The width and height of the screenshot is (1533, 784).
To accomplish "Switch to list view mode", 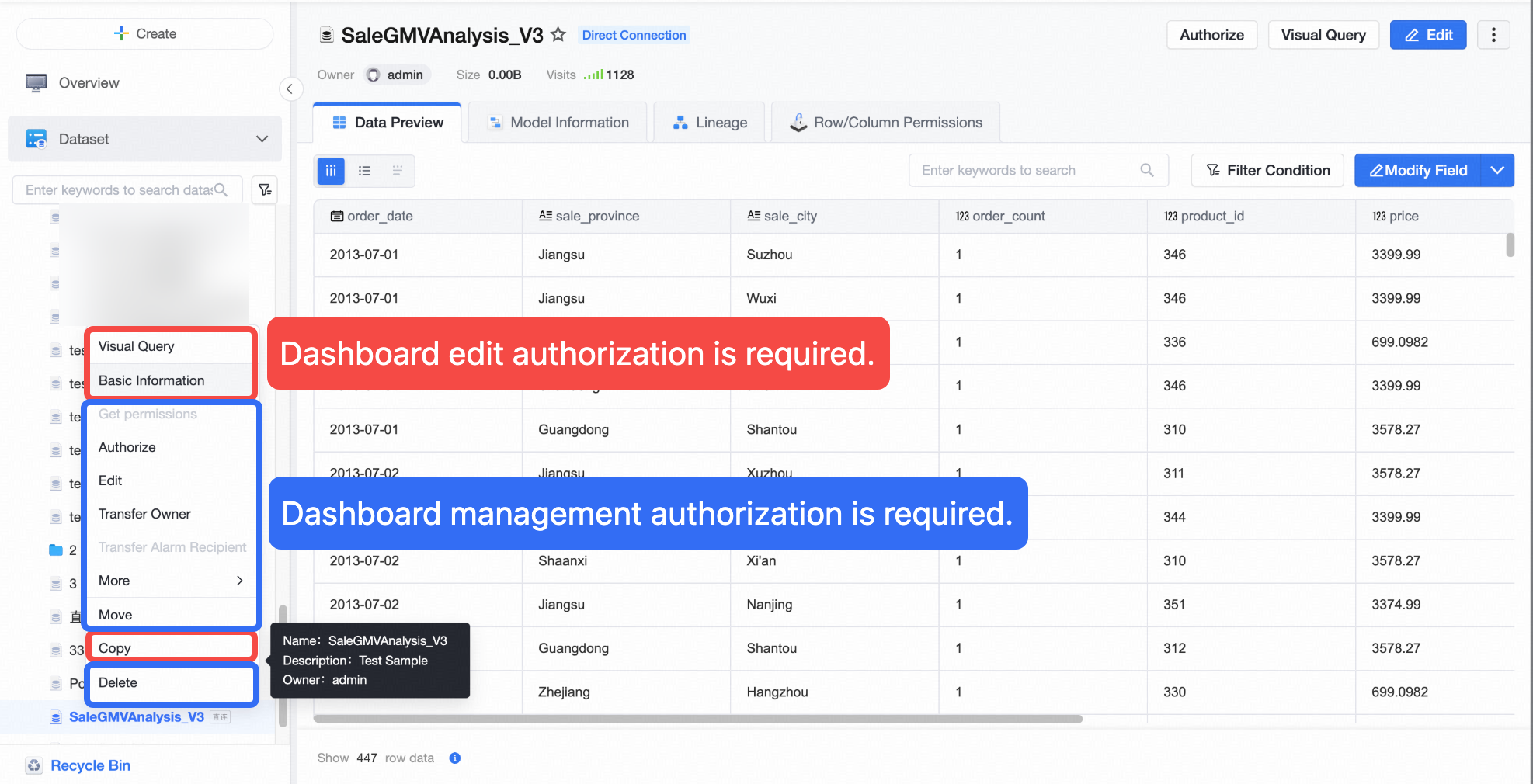I will (364, 171).
